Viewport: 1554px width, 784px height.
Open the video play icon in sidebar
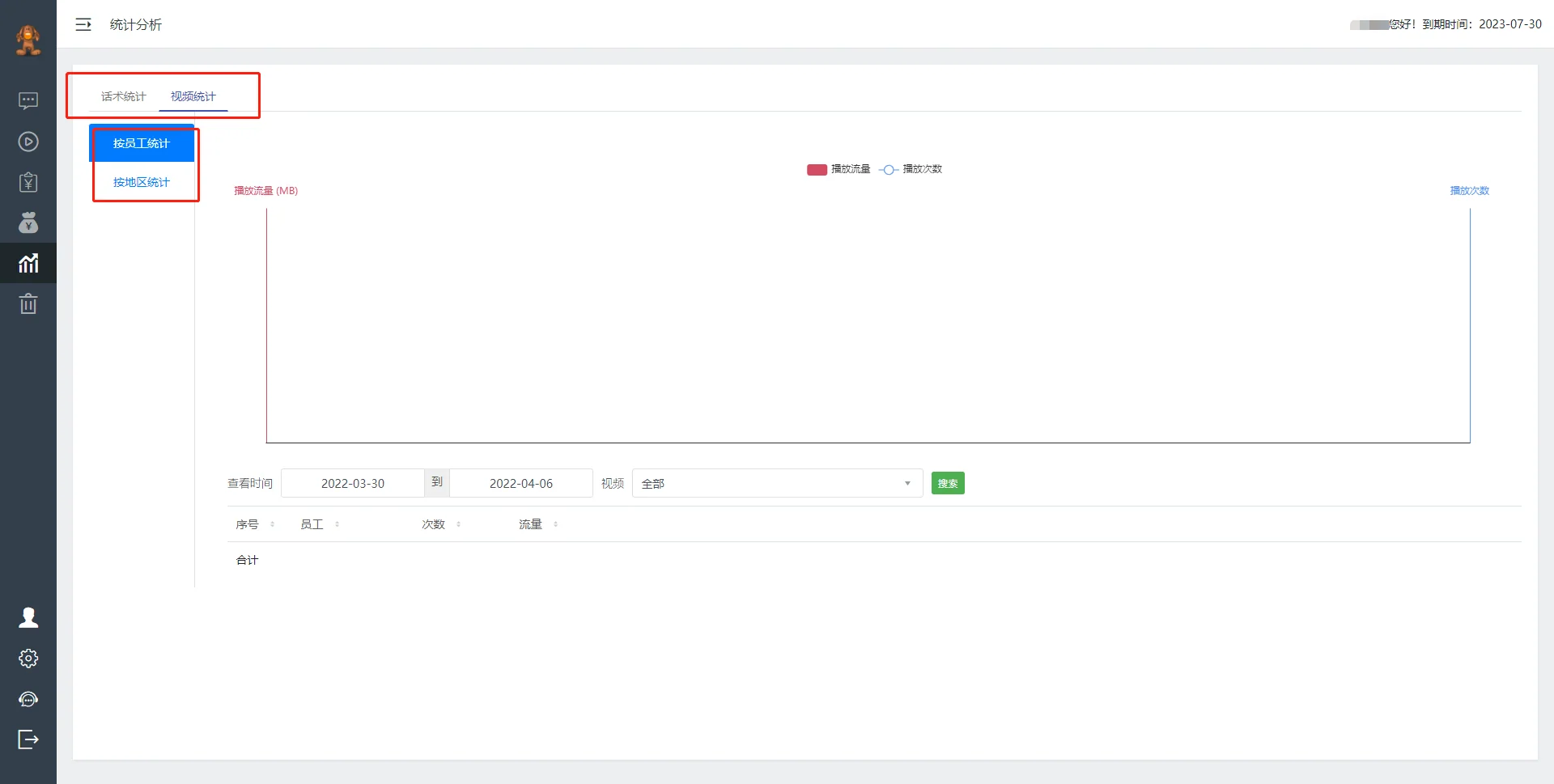[28, 142]
